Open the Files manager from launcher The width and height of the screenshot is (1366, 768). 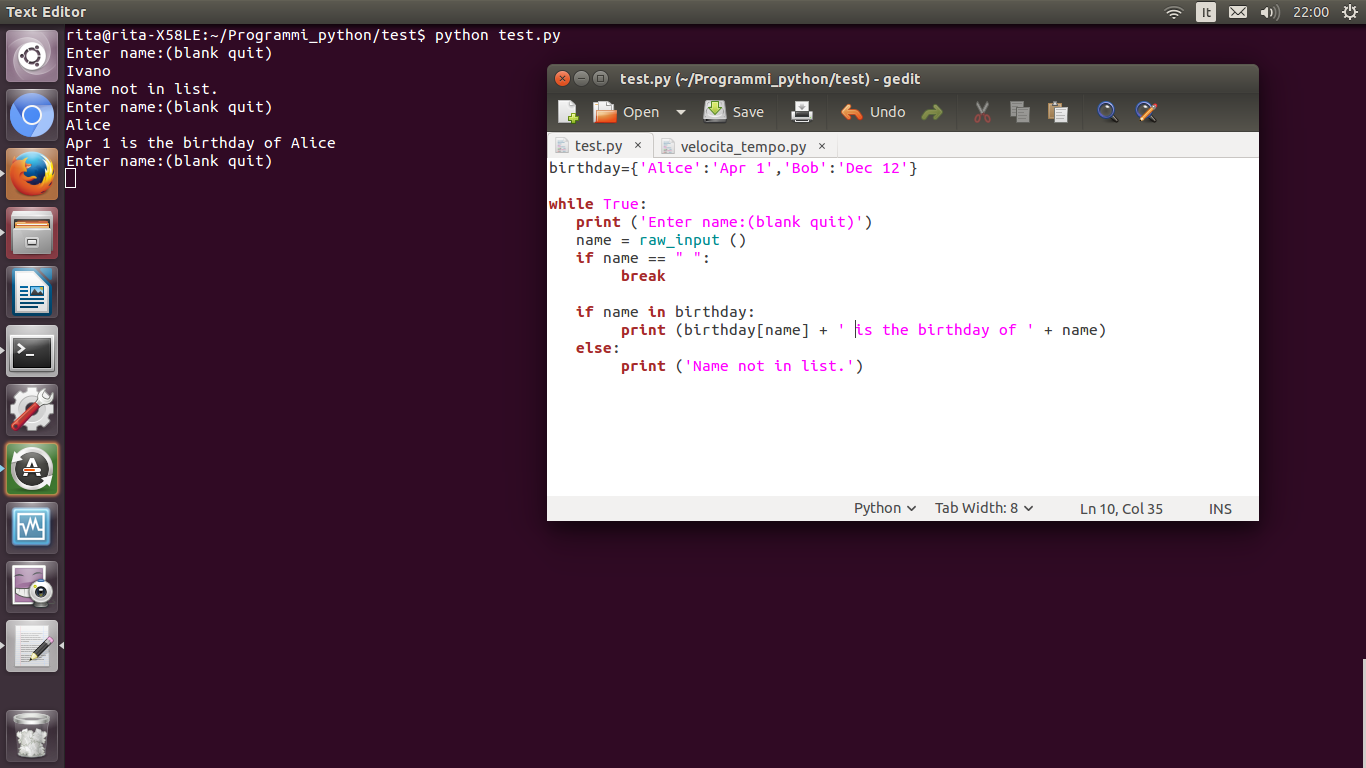pos(32,233)
